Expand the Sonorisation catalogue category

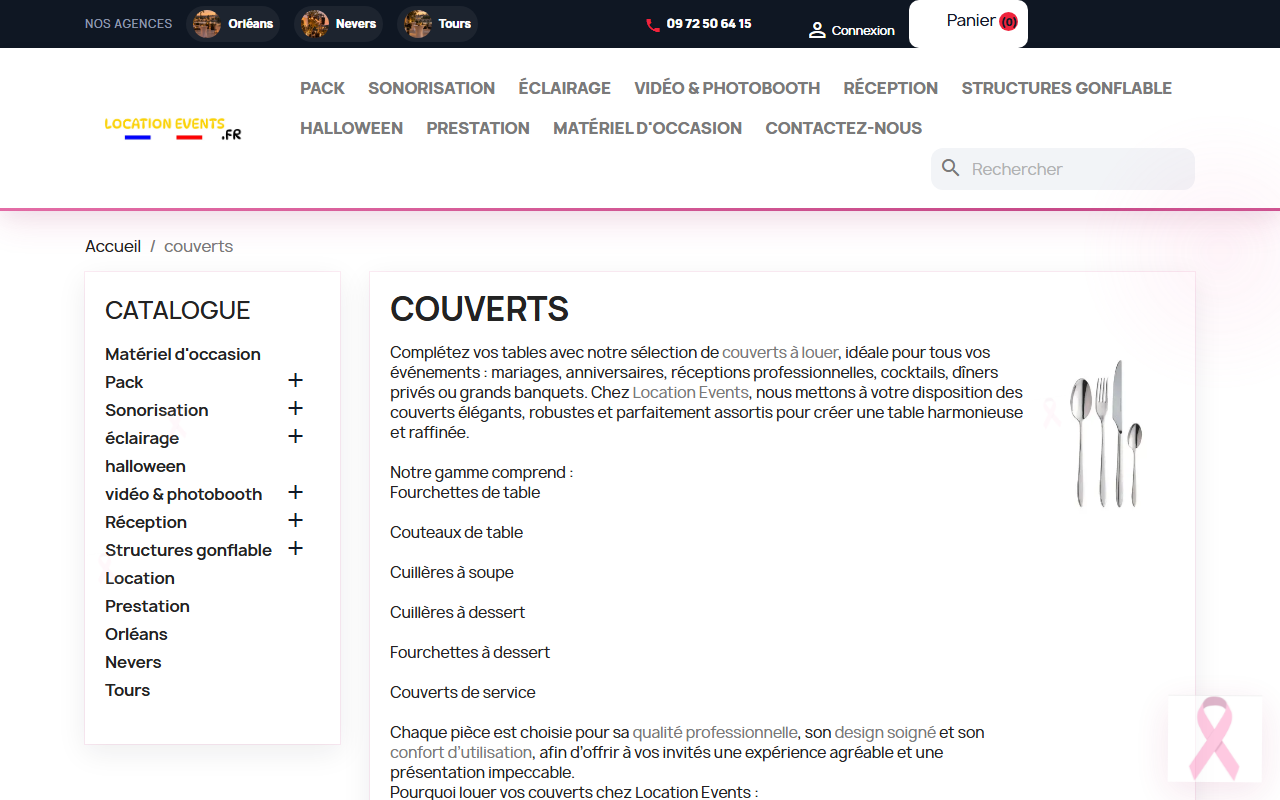[x=295, y=408]
